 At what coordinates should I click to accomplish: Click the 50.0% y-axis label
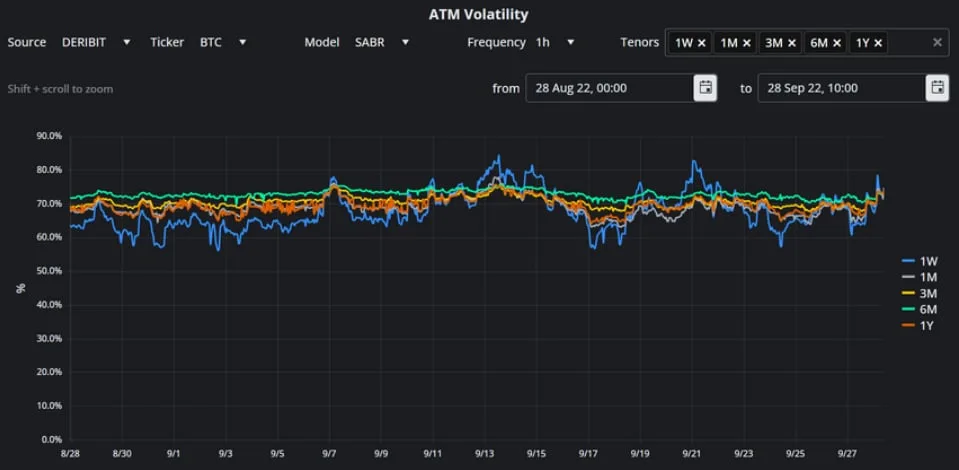tap(49, 270)
